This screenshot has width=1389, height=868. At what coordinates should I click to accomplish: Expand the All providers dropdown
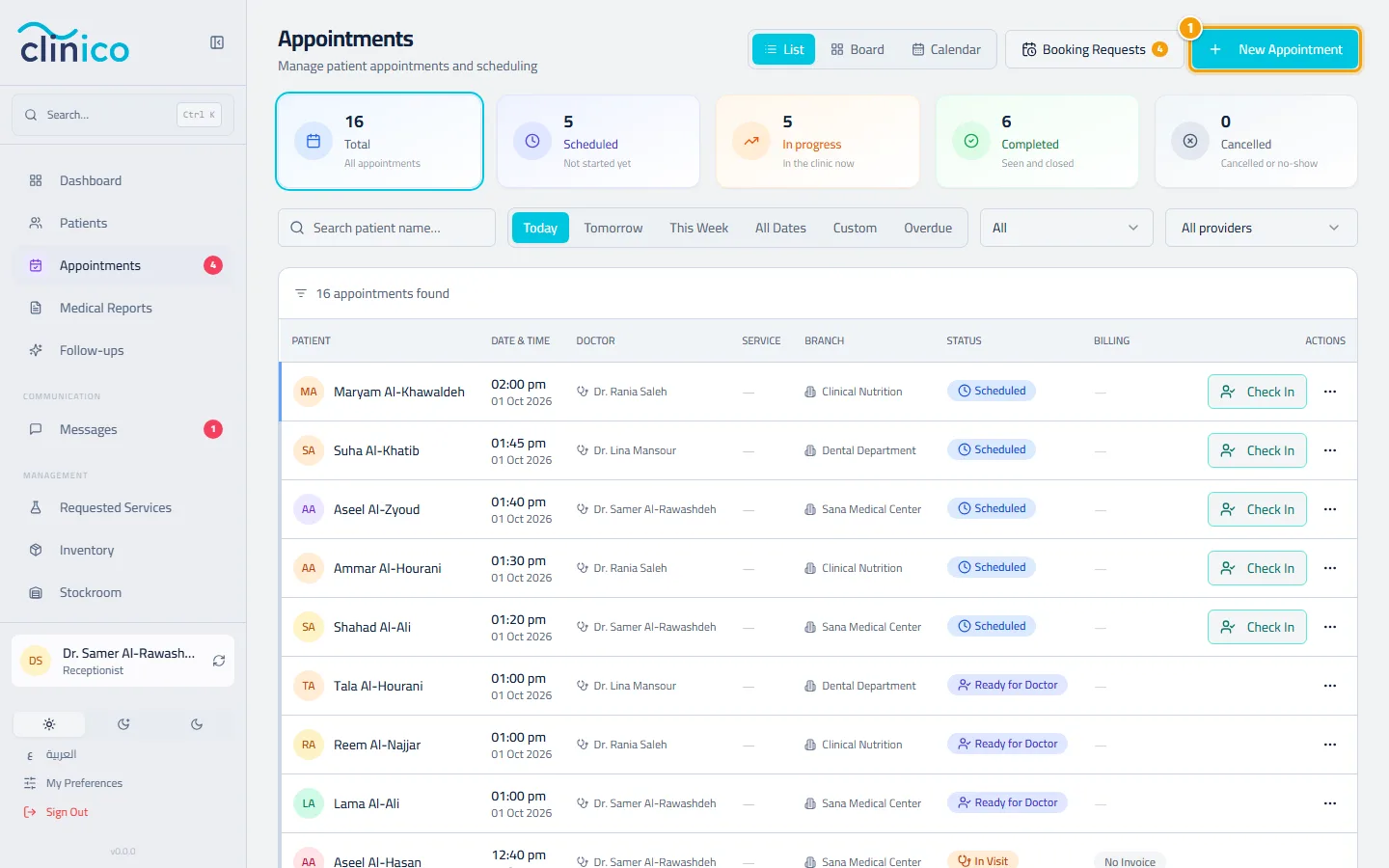coord(1262,228)
